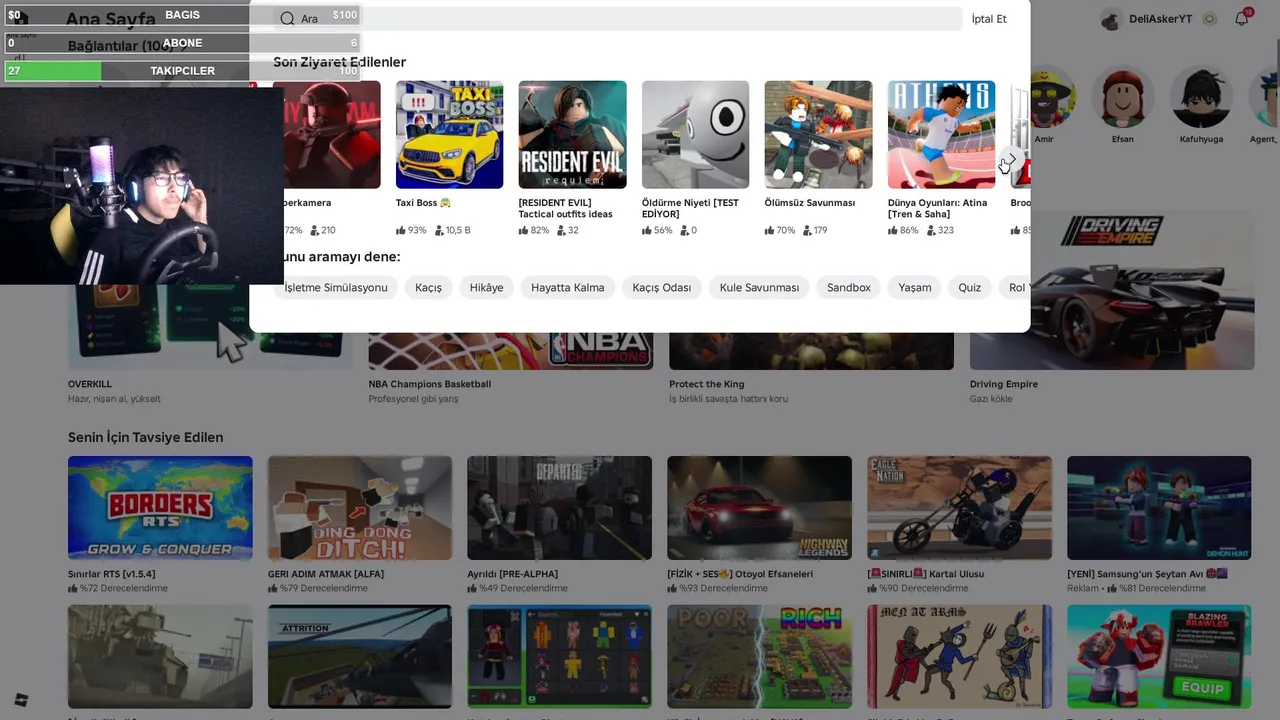Open RESIDENT EVIL Tactical outfits thumbnail
Viewport: 1280px width, 720px height.
coord(572,134)
